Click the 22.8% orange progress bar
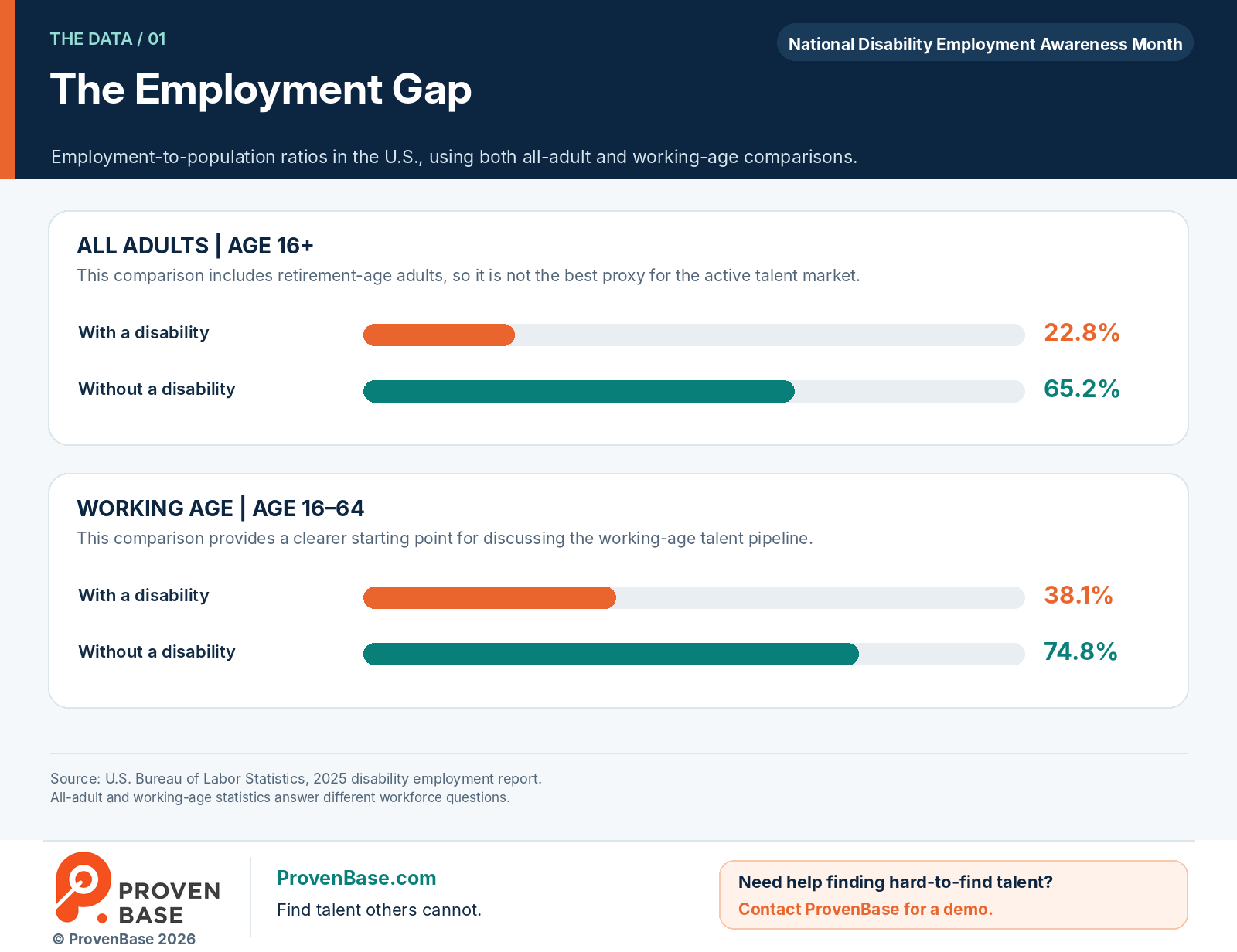Screen dimensions: 1237x952 point(439,335)
